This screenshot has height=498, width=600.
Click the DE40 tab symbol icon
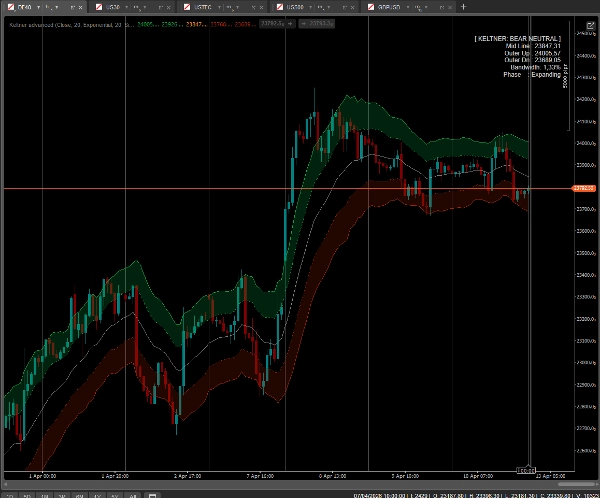(9, 7)
